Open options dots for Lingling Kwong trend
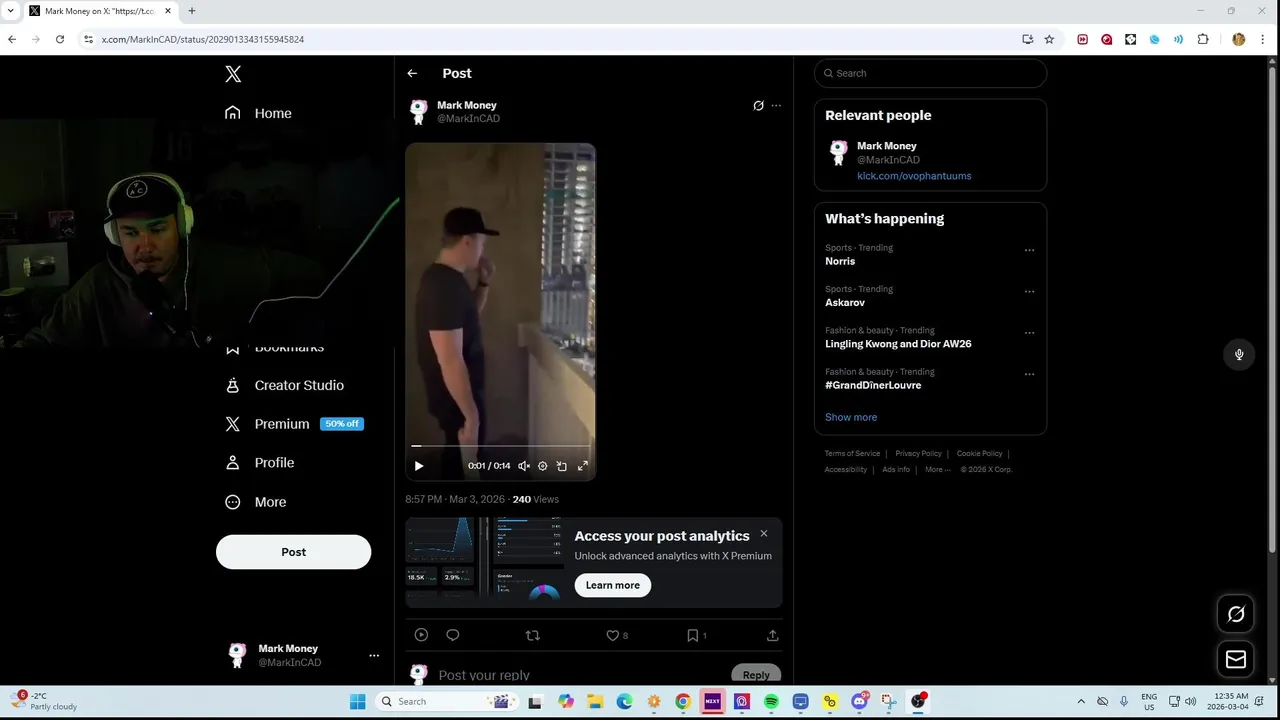The height and width of the screenshot is (720, 1280). click(x=1029, y=333)
